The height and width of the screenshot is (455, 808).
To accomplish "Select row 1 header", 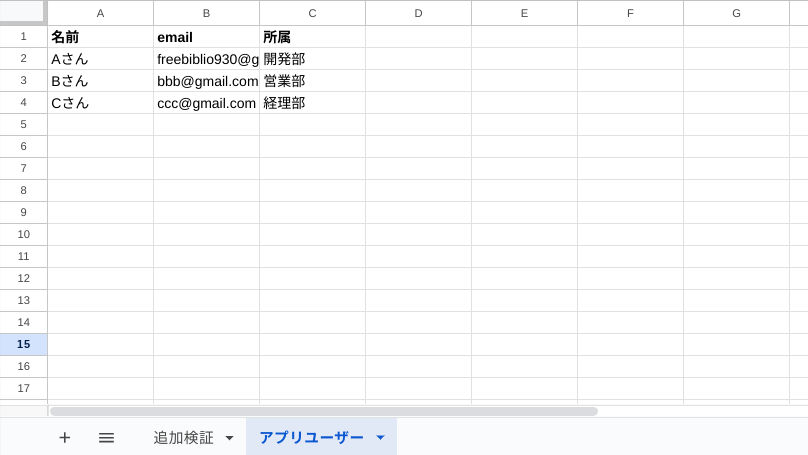I will (x=23, y=37).
